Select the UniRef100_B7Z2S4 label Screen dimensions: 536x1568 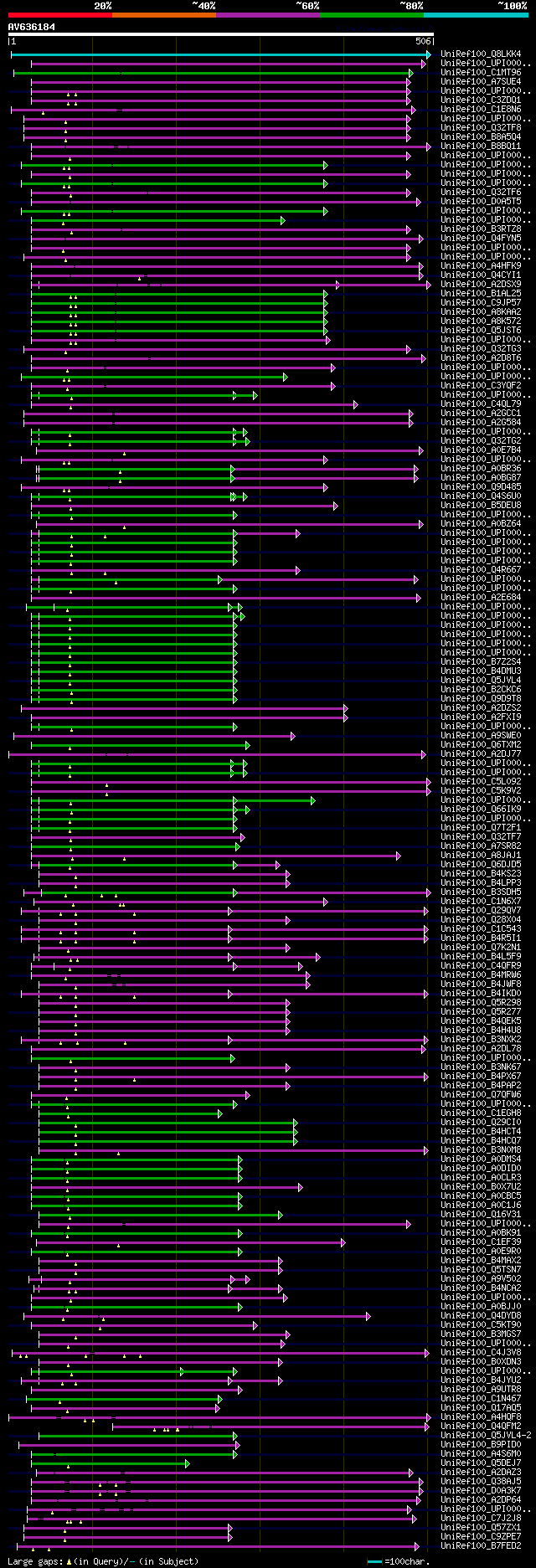click(481, 662)
